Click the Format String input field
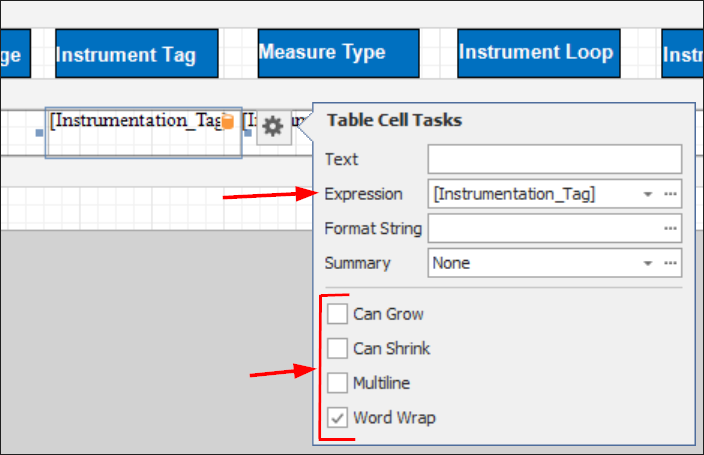 543,229
